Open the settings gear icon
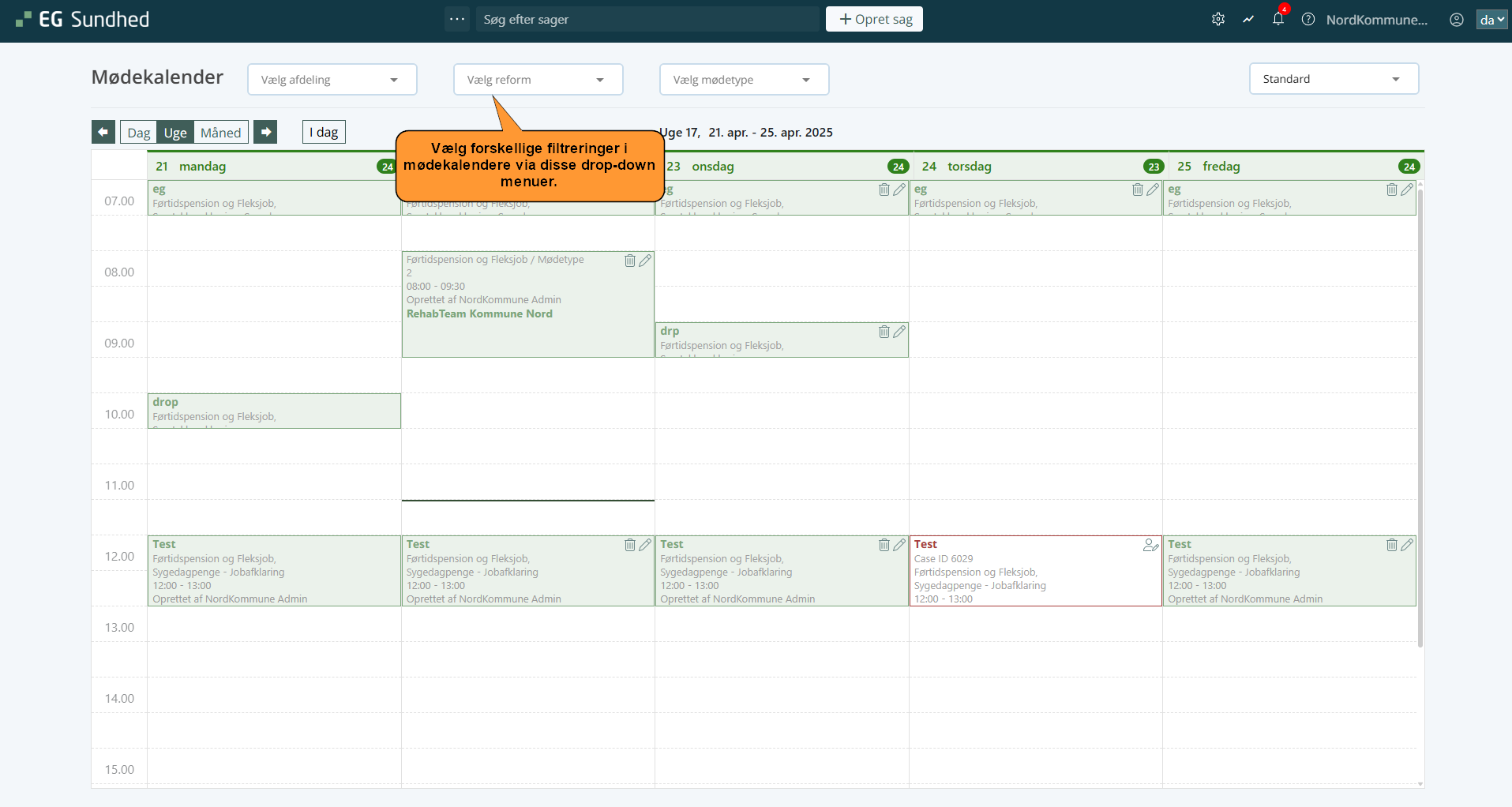1512x807 pixels. [x=1218, y=20]
